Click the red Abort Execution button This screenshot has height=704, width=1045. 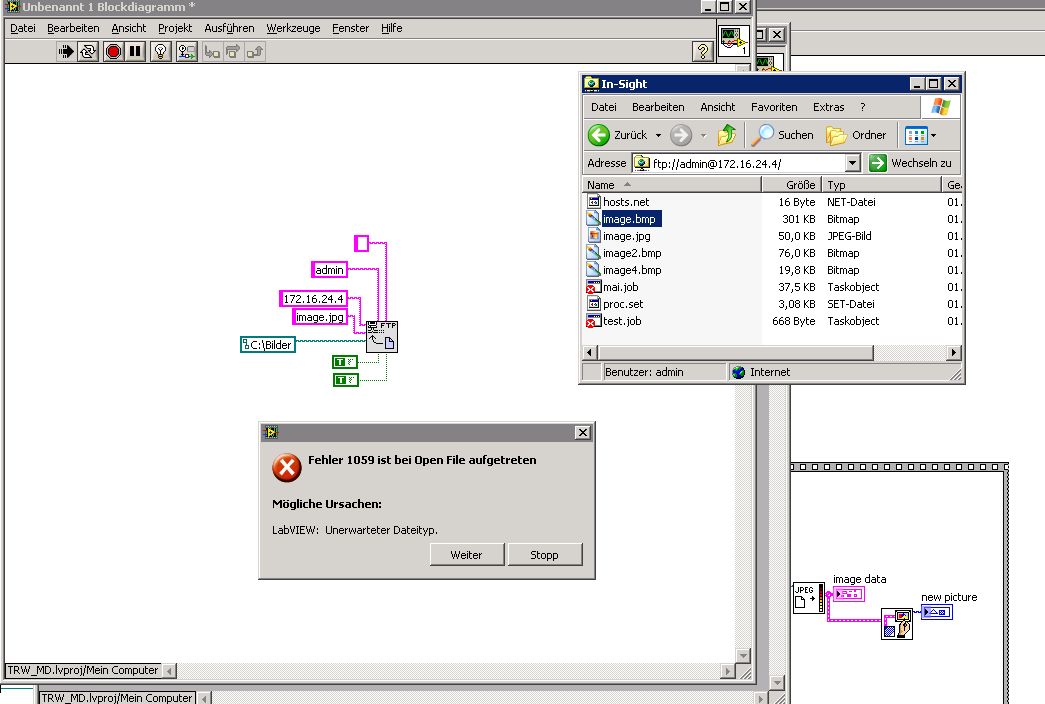pos(113,51)
